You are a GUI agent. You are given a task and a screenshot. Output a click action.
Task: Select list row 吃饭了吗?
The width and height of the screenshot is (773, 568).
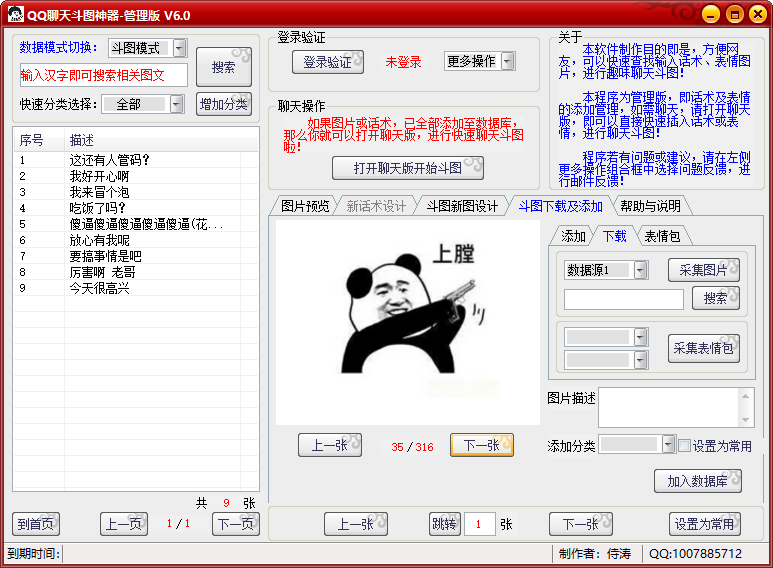(136, 208)
